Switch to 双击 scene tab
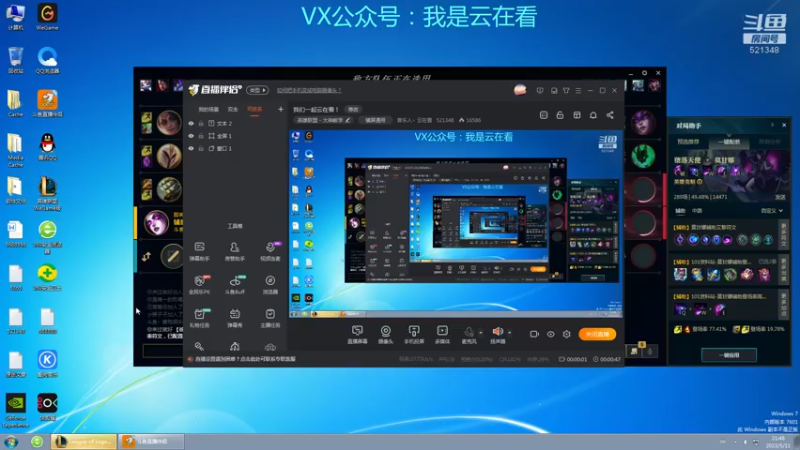 [233, 109]
